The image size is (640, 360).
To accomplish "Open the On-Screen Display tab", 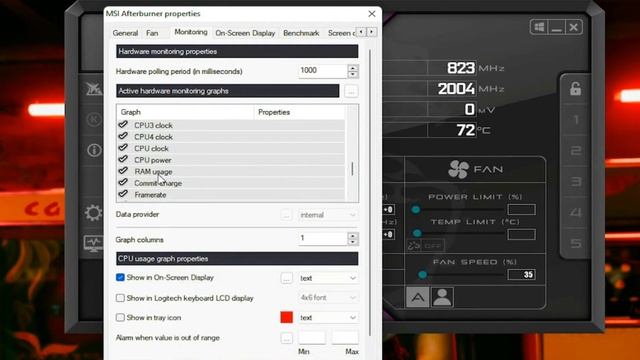I will [245, 33].
